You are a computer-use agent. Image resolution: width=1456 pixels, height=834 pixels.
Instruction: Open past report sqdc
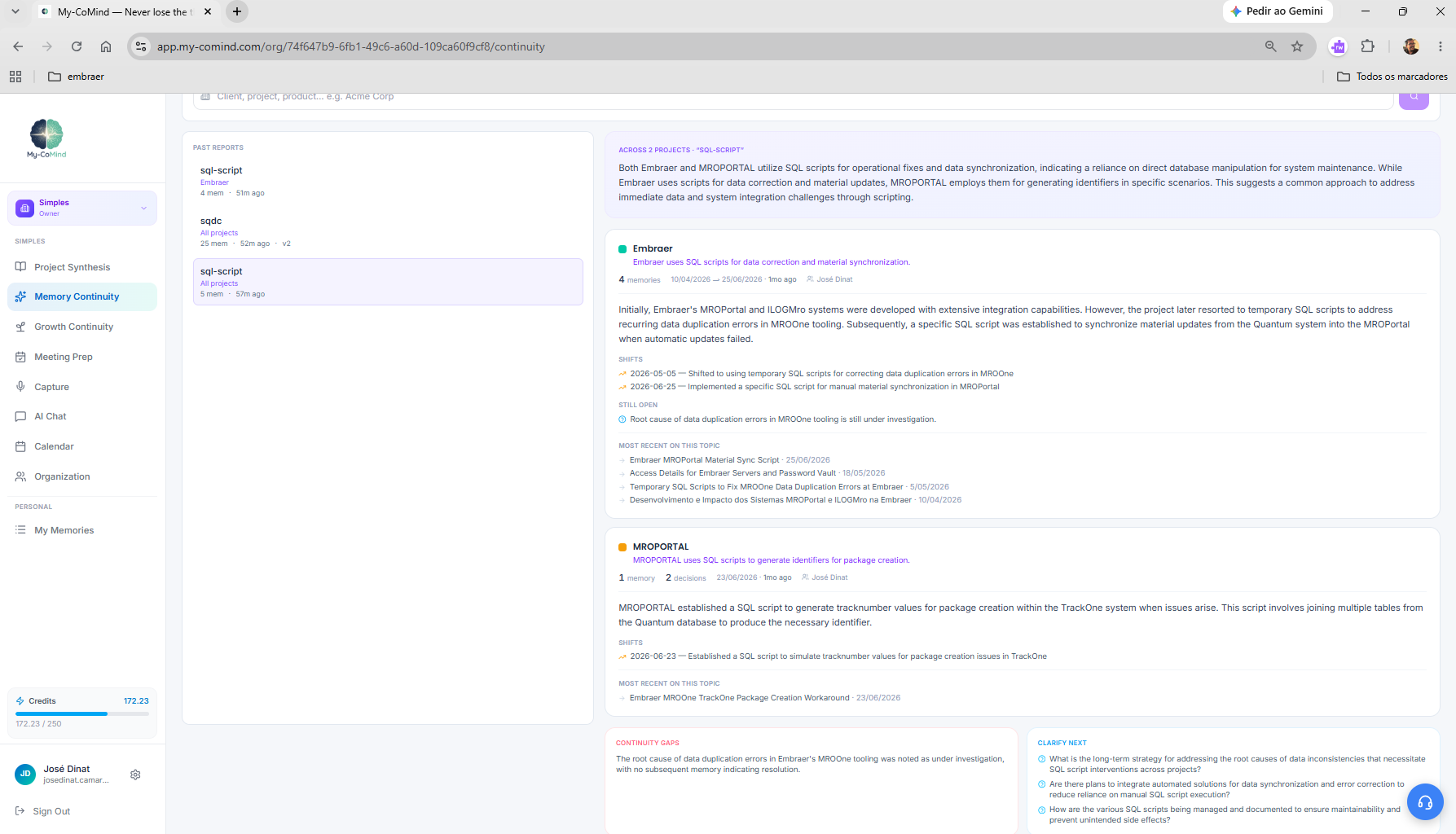click(388, 231)
